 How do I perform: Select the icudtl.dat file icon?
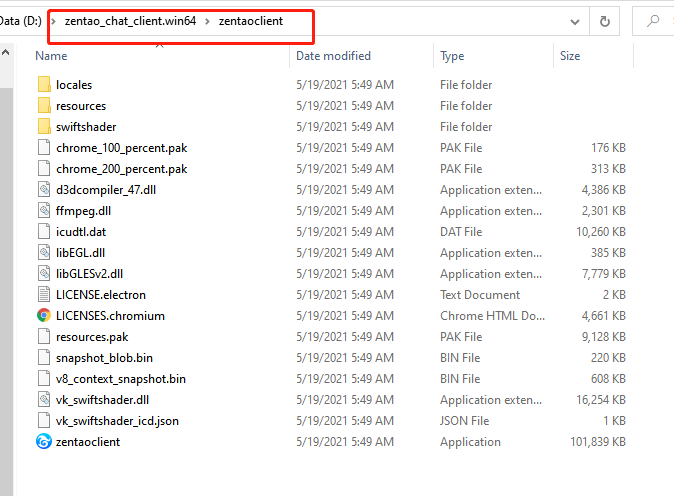point(43,232)
